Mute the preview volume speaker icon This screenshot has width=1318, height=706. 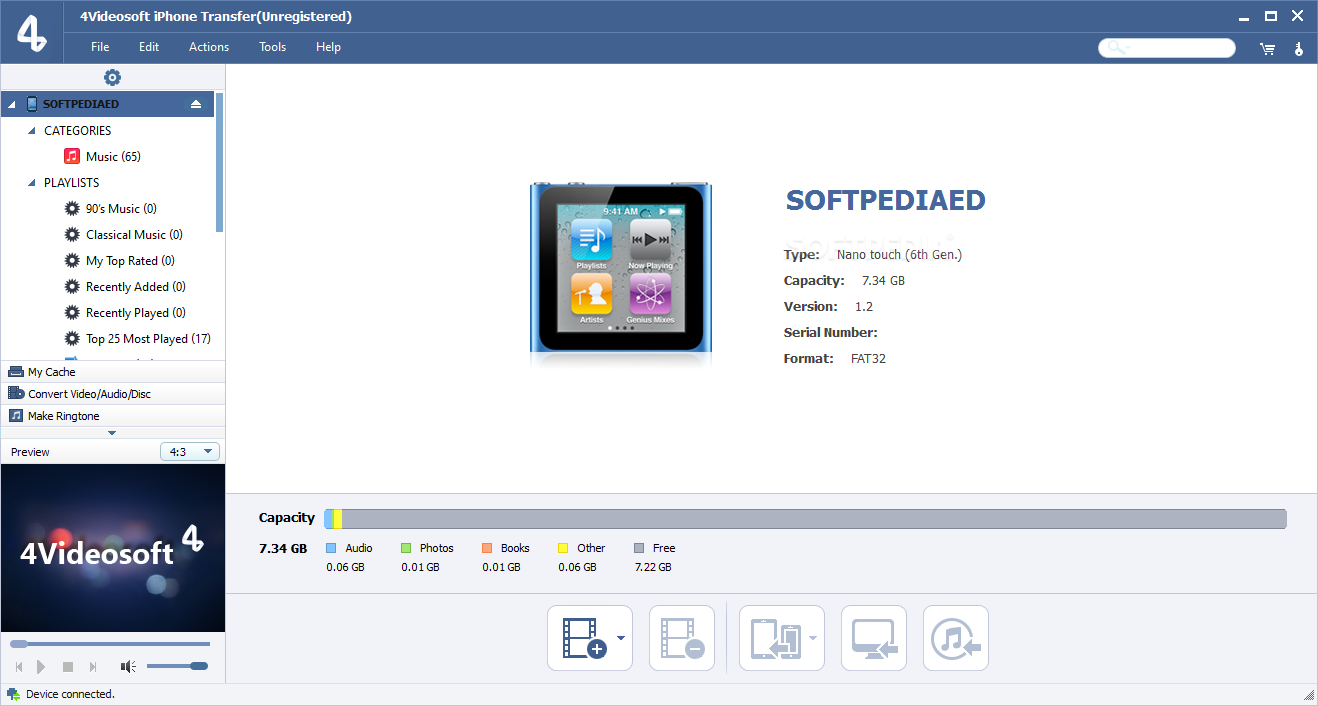point(128,667)
